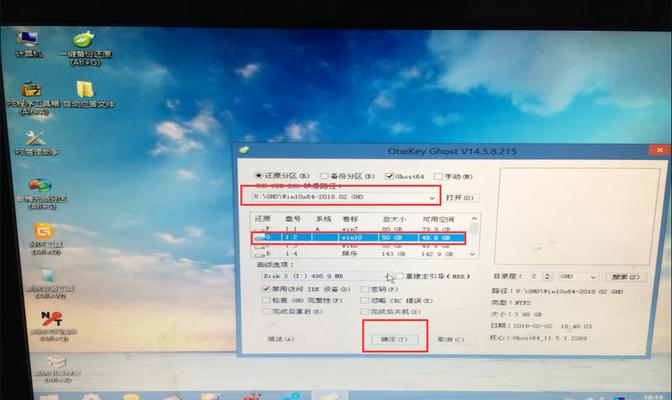
Task: Click the OneKey Ghost title bar apple icon
Action: (244, 150)
